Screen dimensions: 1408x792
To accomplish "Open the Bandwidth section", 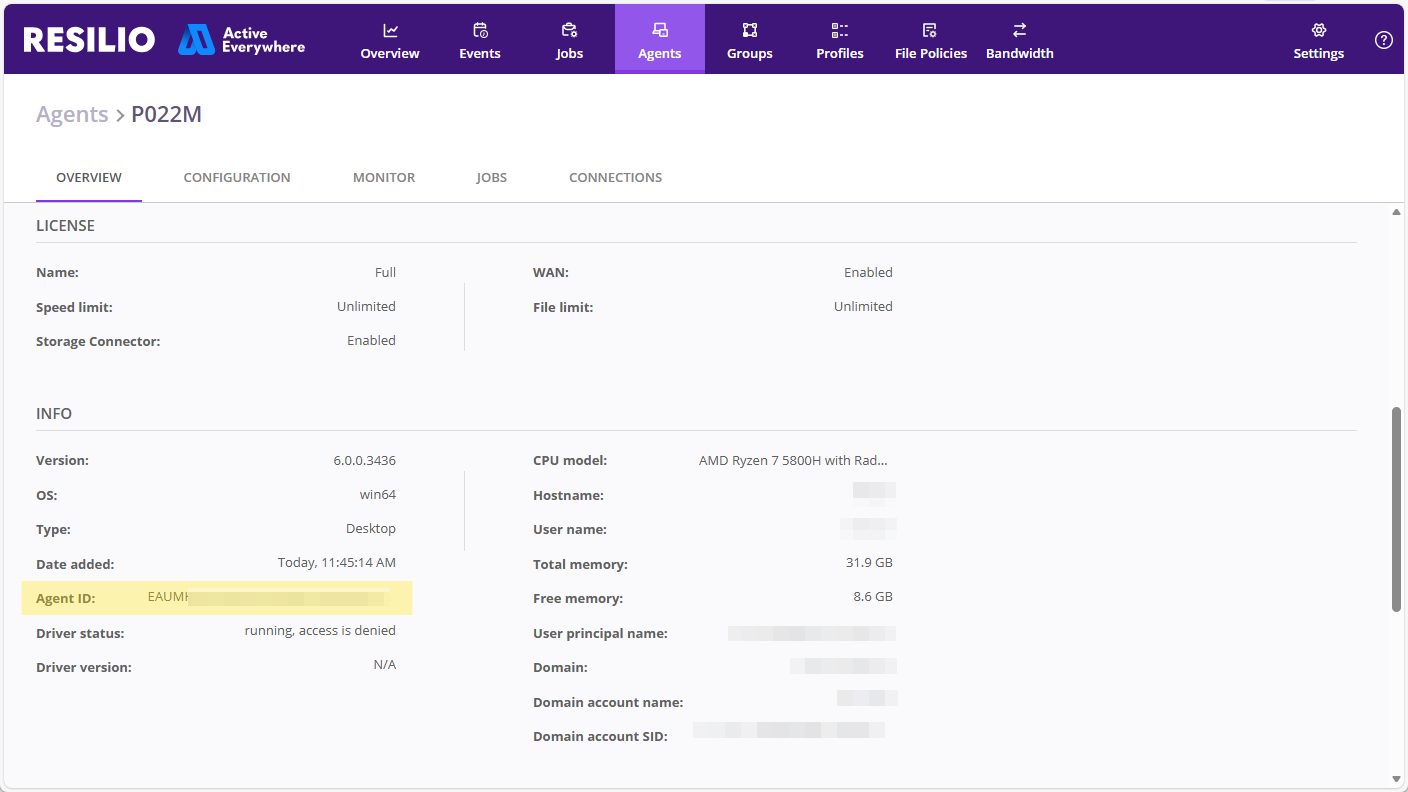I will pos(1020,40).
